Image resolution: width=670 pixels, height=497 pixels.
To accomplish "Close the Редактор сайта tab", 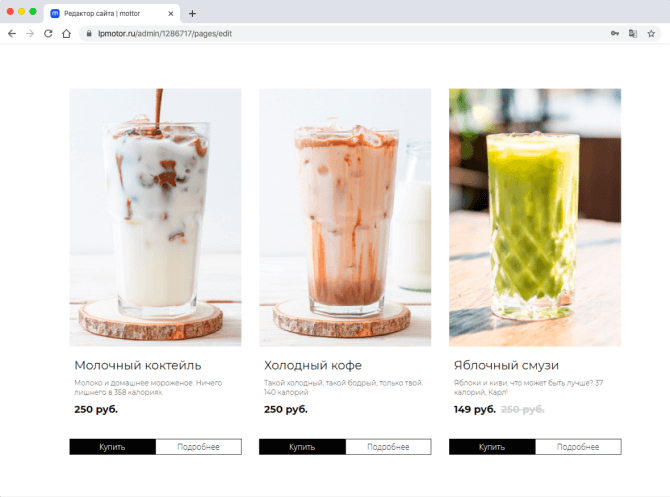I will tap(170, 14).
